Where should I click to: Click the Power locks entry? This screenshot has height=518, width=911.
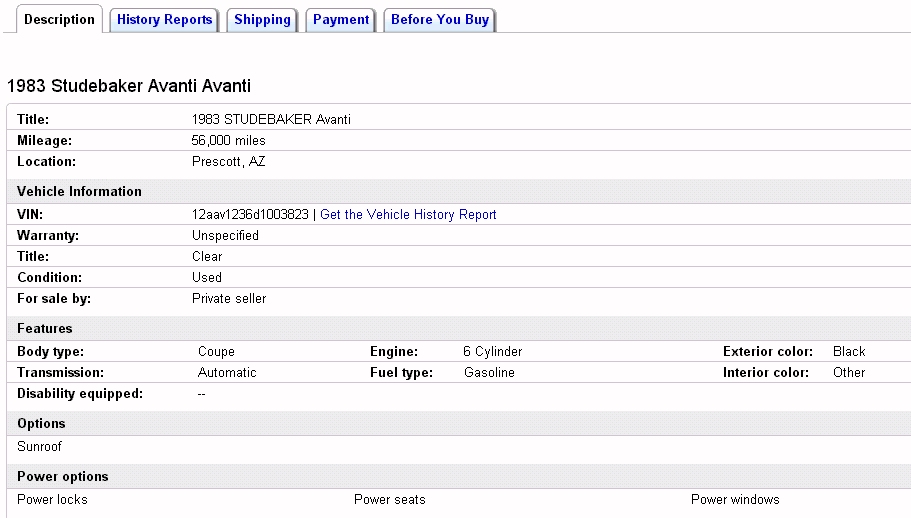click(x=52, y=500)
